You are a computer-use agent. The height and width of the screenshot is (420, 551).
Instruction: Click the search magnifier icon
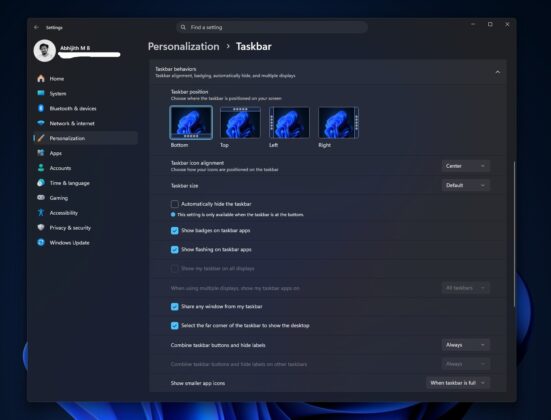[183, 27]
